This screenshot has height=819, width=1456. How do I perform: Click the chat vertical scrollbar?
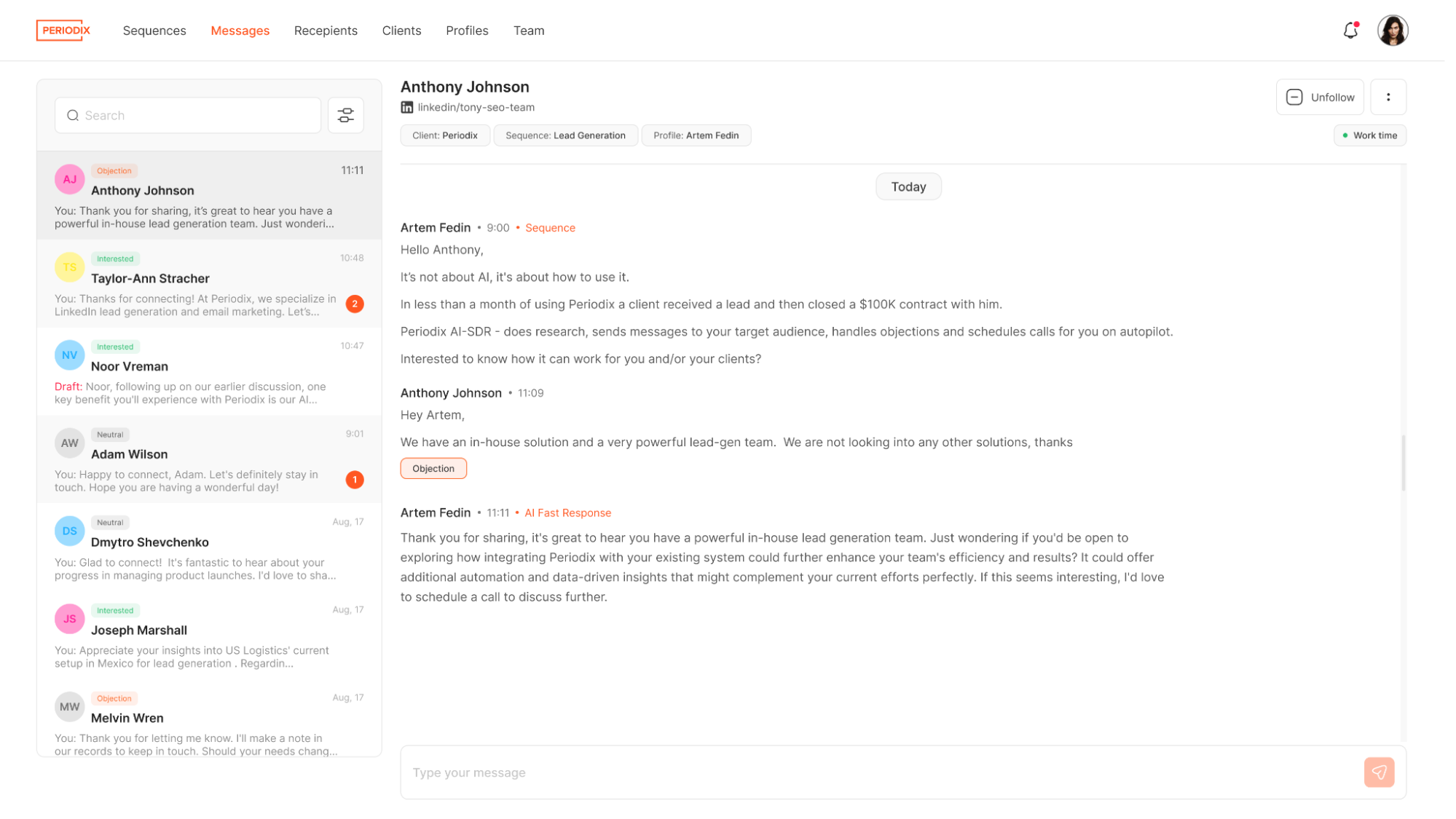(x=1403, y=462)
